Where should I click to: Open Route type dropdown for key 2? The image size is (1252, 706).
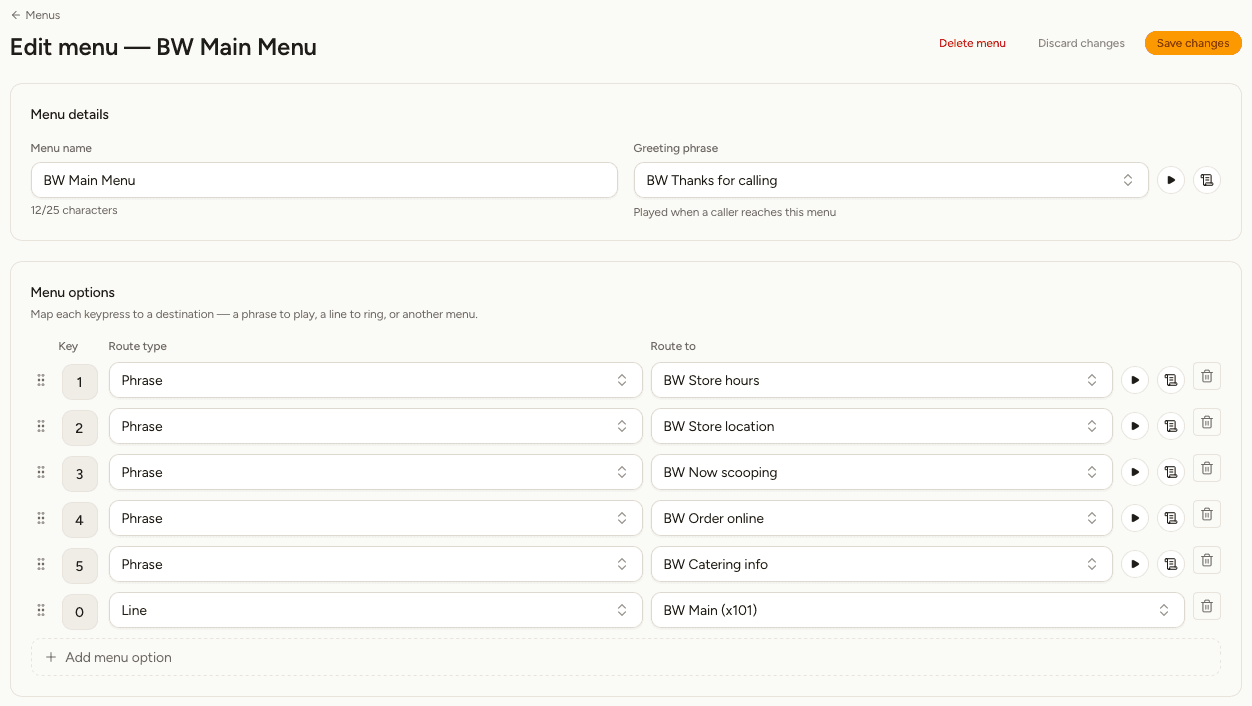coord(375,426)
